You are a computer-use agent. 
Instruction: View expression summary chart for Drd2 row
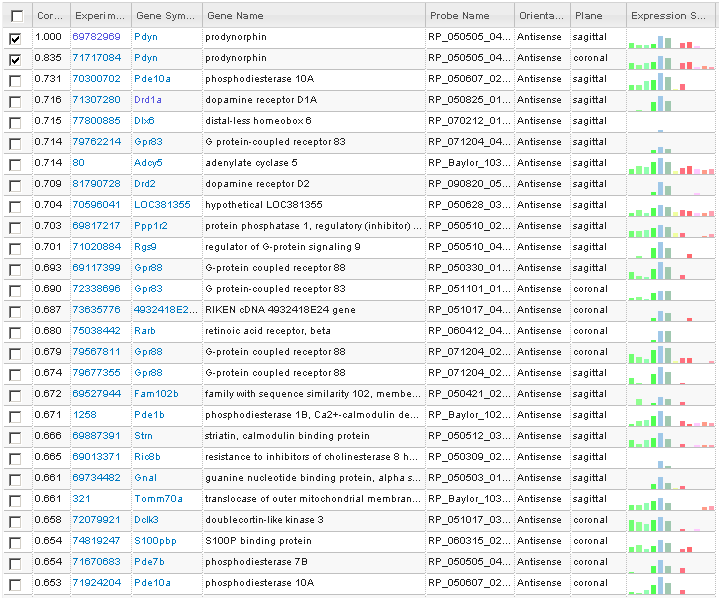[671, 186]
